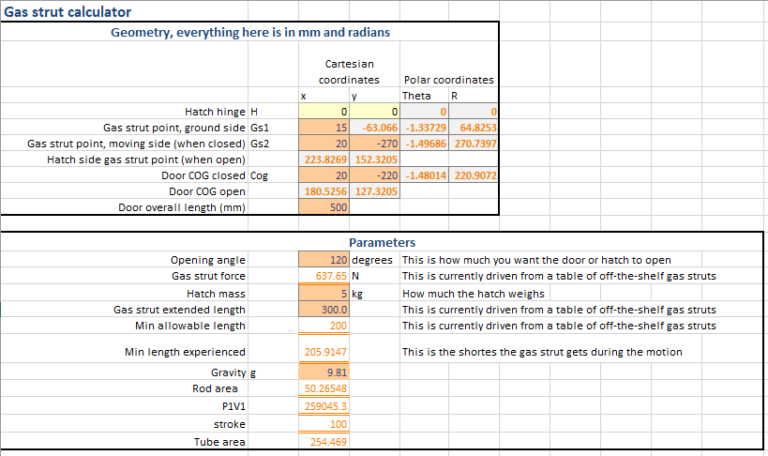
Task: Select the Opening angle cell showing 120
Action: coord(324,260)
